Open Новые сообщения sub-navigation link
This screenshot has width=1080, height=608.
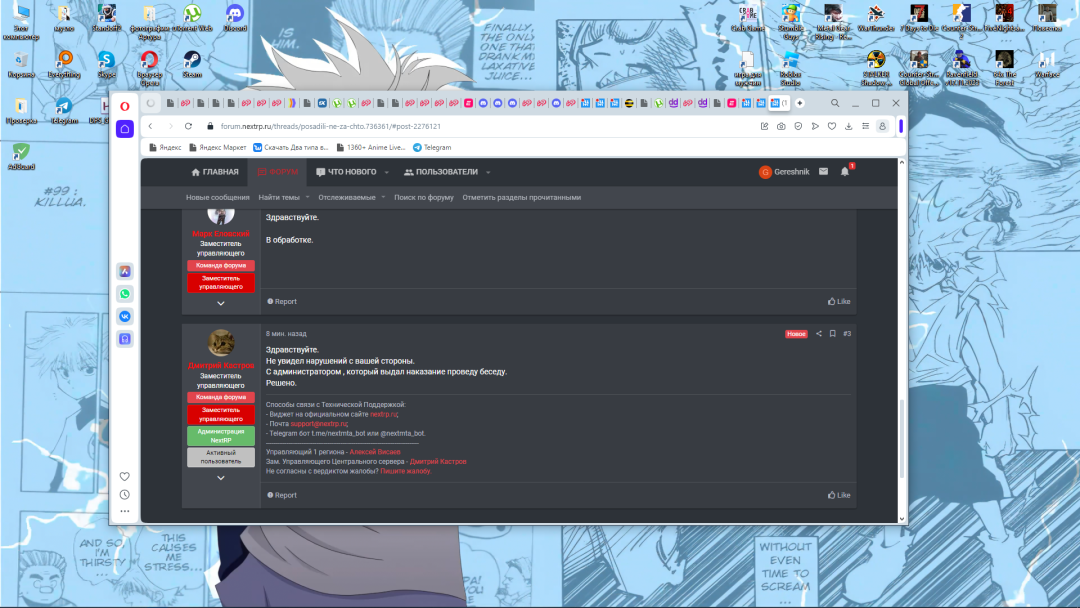click(218, 198)
